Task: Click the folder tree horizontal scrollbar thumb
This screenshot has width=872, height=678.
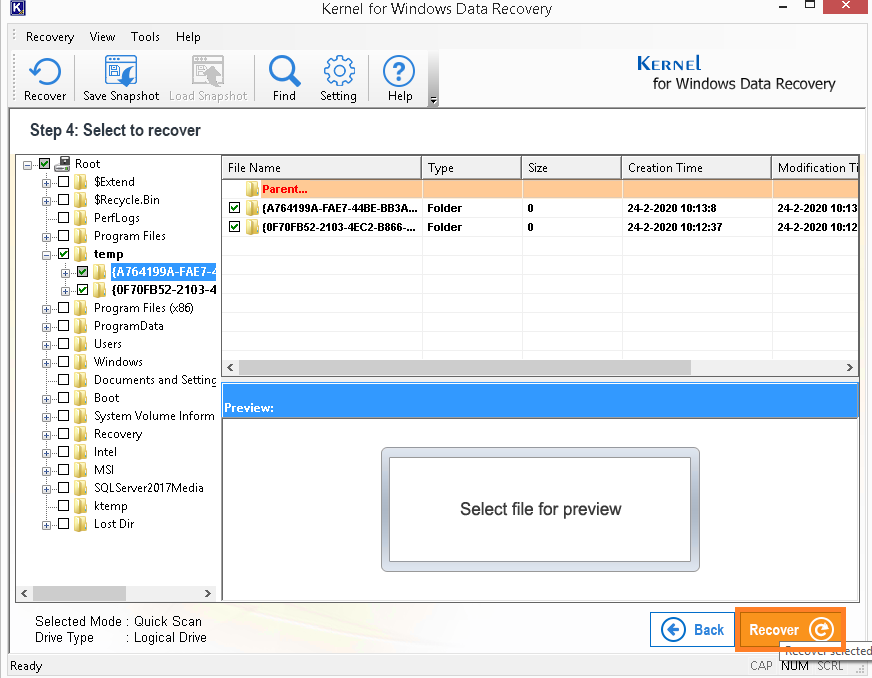Action: [79, 593]
